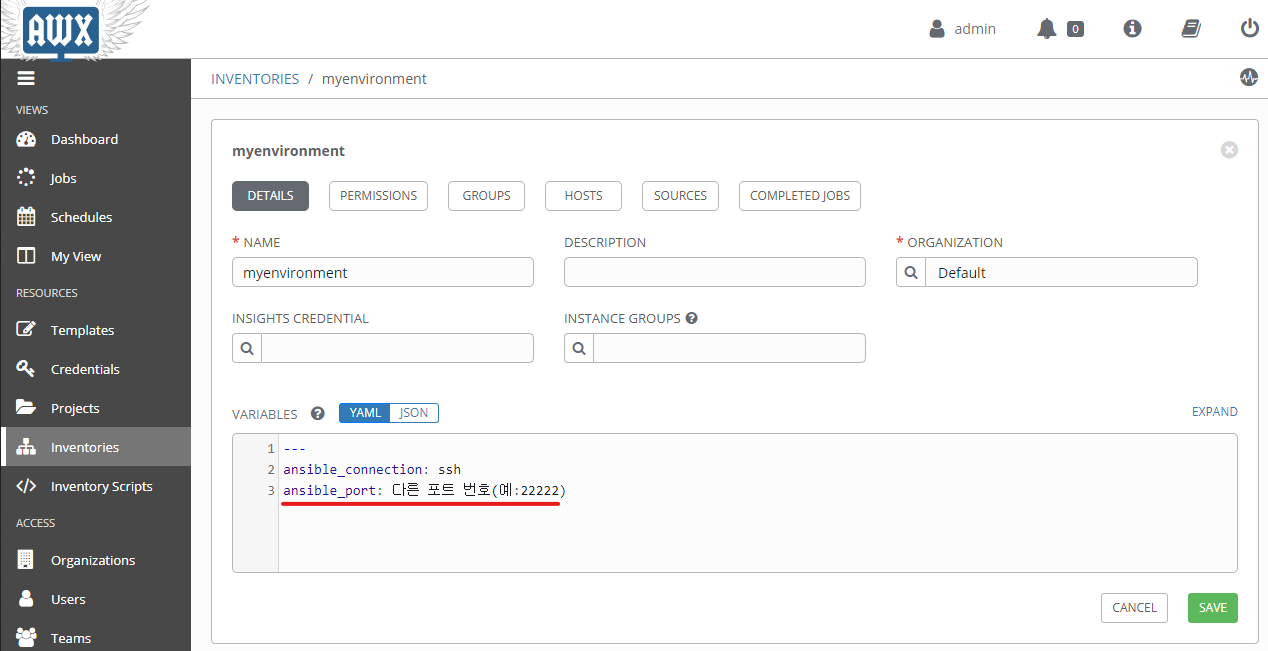Open Schedules in sidebar
Viewport: 1268px width, 651px height.
pos(95,217)
